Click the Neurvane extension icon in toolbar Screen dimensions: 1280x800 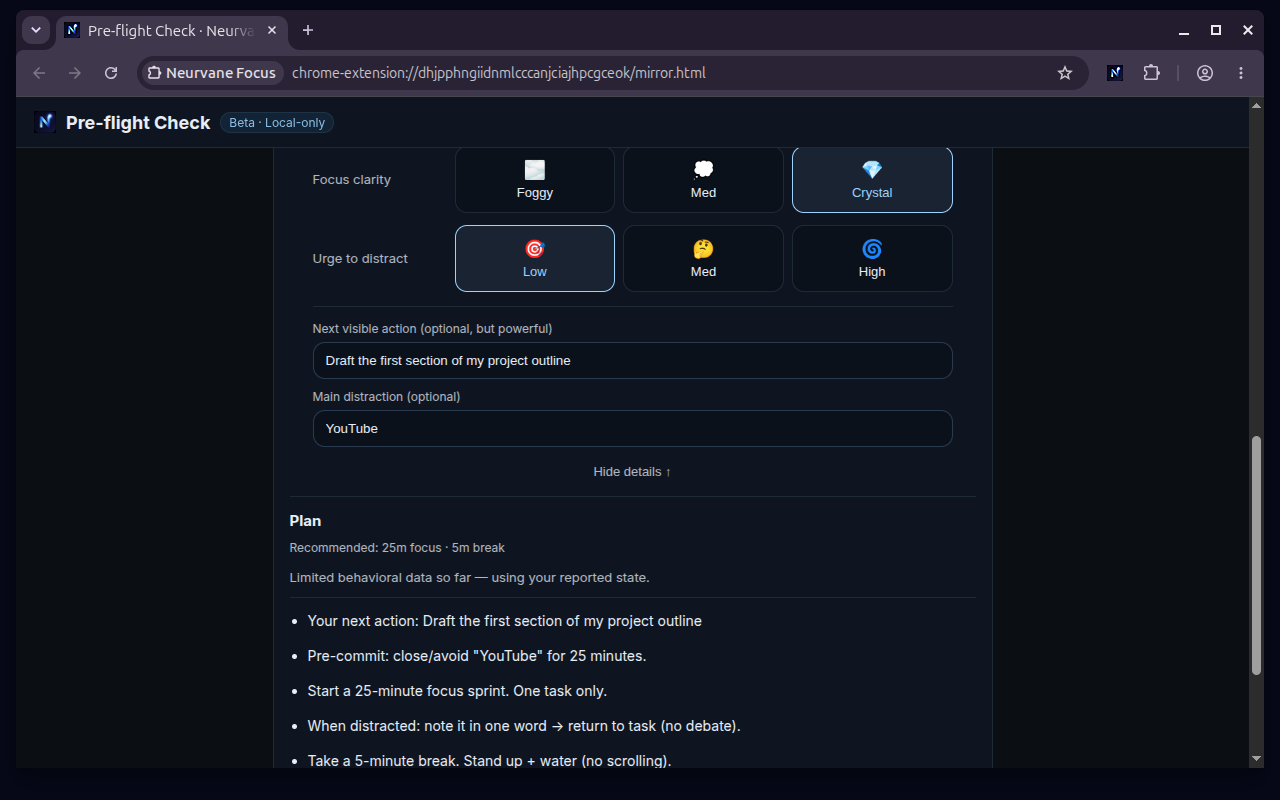(1115, 73)
